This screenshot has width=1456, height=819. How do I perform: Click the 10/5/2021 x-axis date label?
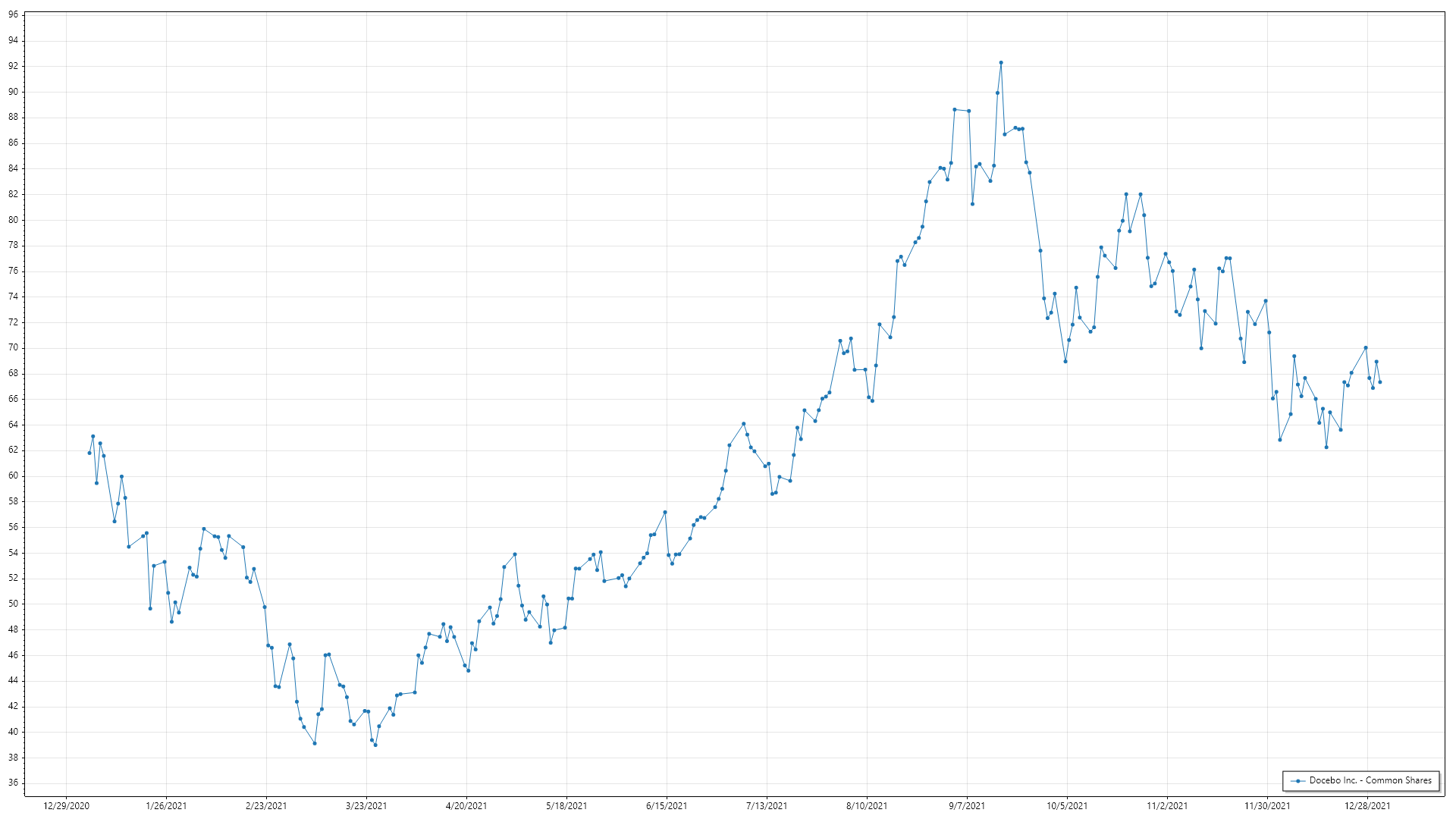pos(1067,805)
